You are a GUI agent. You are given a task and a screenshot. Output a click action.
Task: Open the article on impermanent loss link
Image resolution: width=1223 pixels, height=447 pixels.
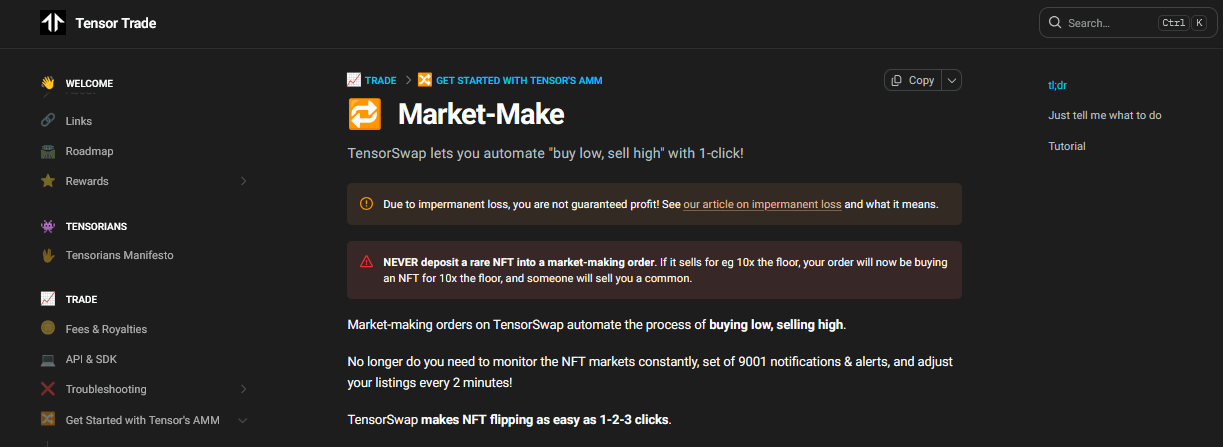pyautogui.click(x=762, y=204)
